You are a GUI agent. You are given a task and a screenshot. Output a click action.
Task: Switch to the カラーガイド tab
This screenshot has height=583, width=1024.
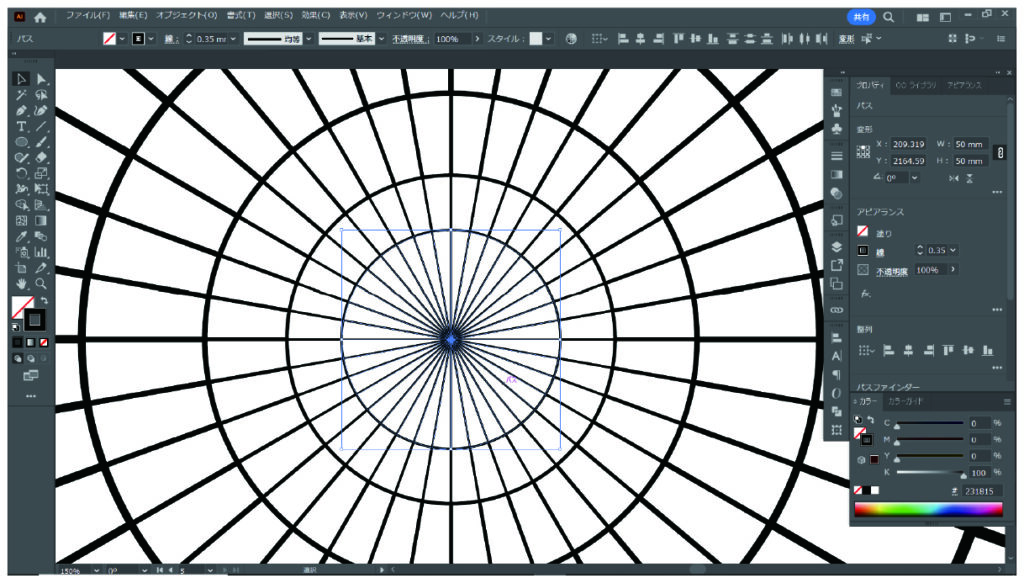pyautogui.click(x=905, y=402)
